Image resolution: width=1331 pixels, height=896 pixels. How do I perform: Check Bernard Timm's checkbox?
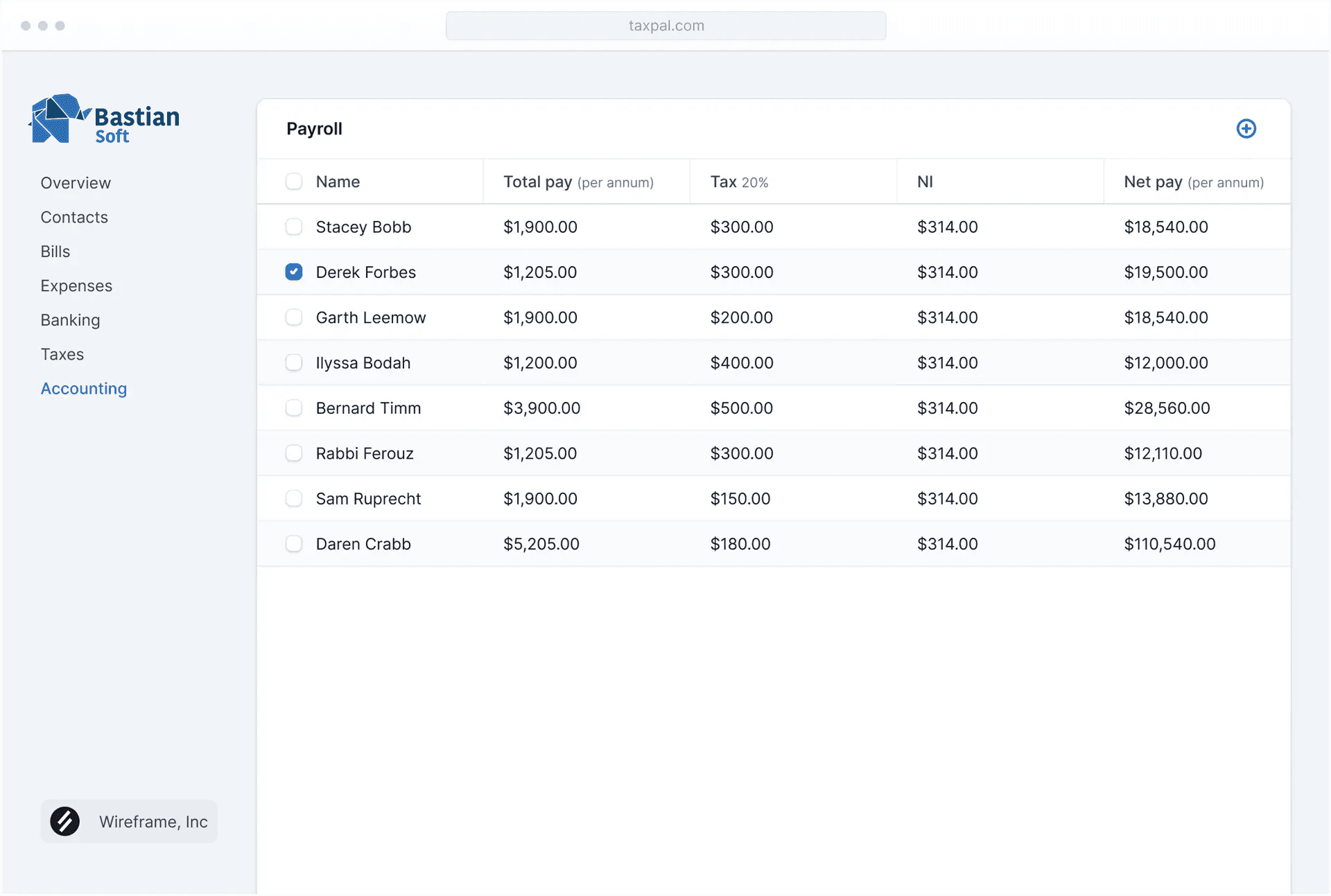(294, 407)
